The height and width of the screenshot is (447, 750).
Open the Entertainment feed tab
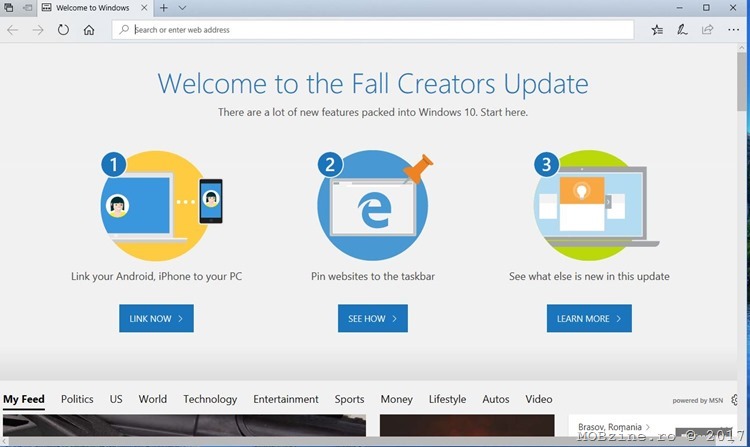point(286,399)
